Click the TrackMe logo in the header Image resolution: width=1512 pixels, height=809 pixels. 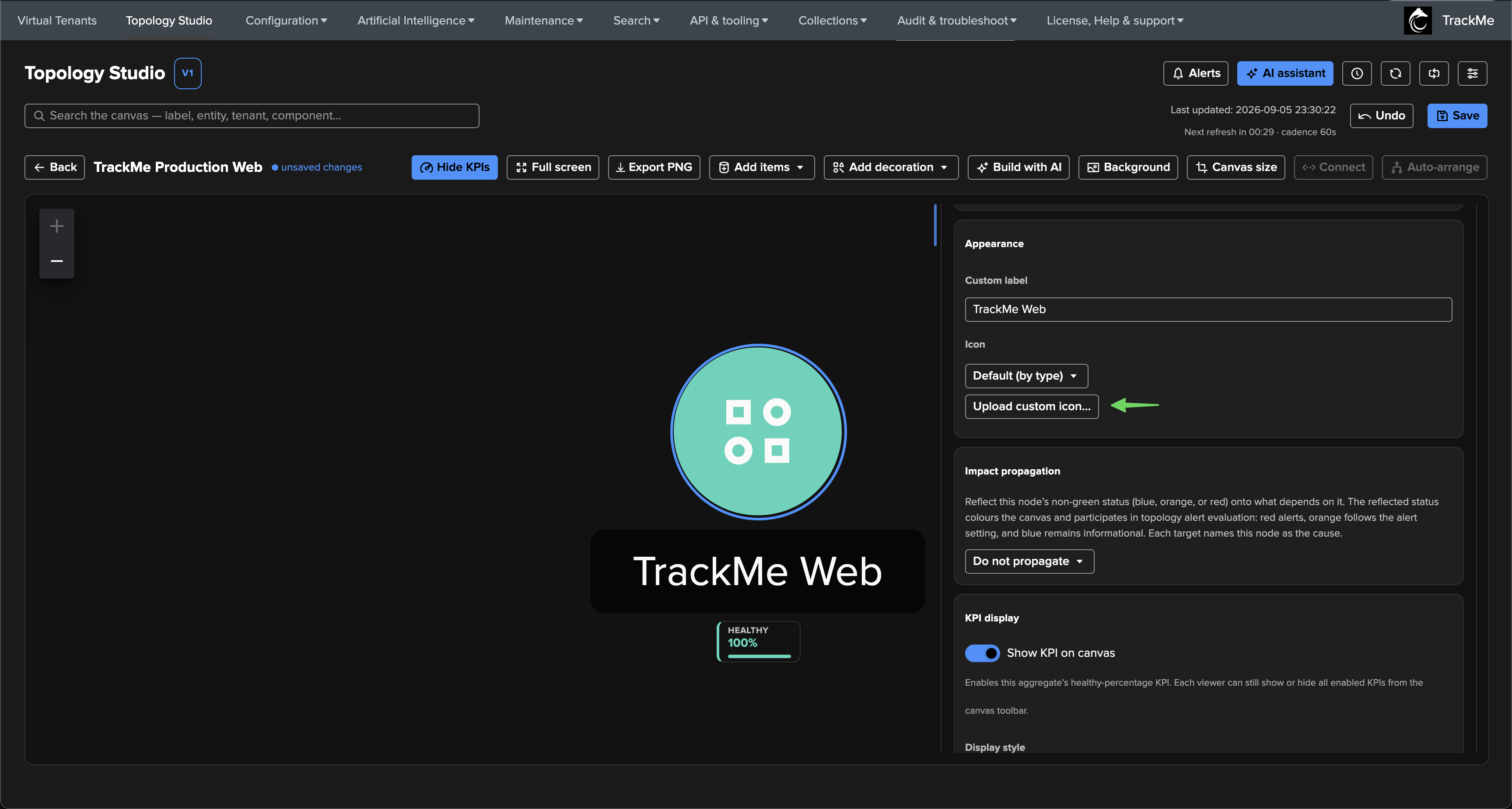coord(1417,21)
